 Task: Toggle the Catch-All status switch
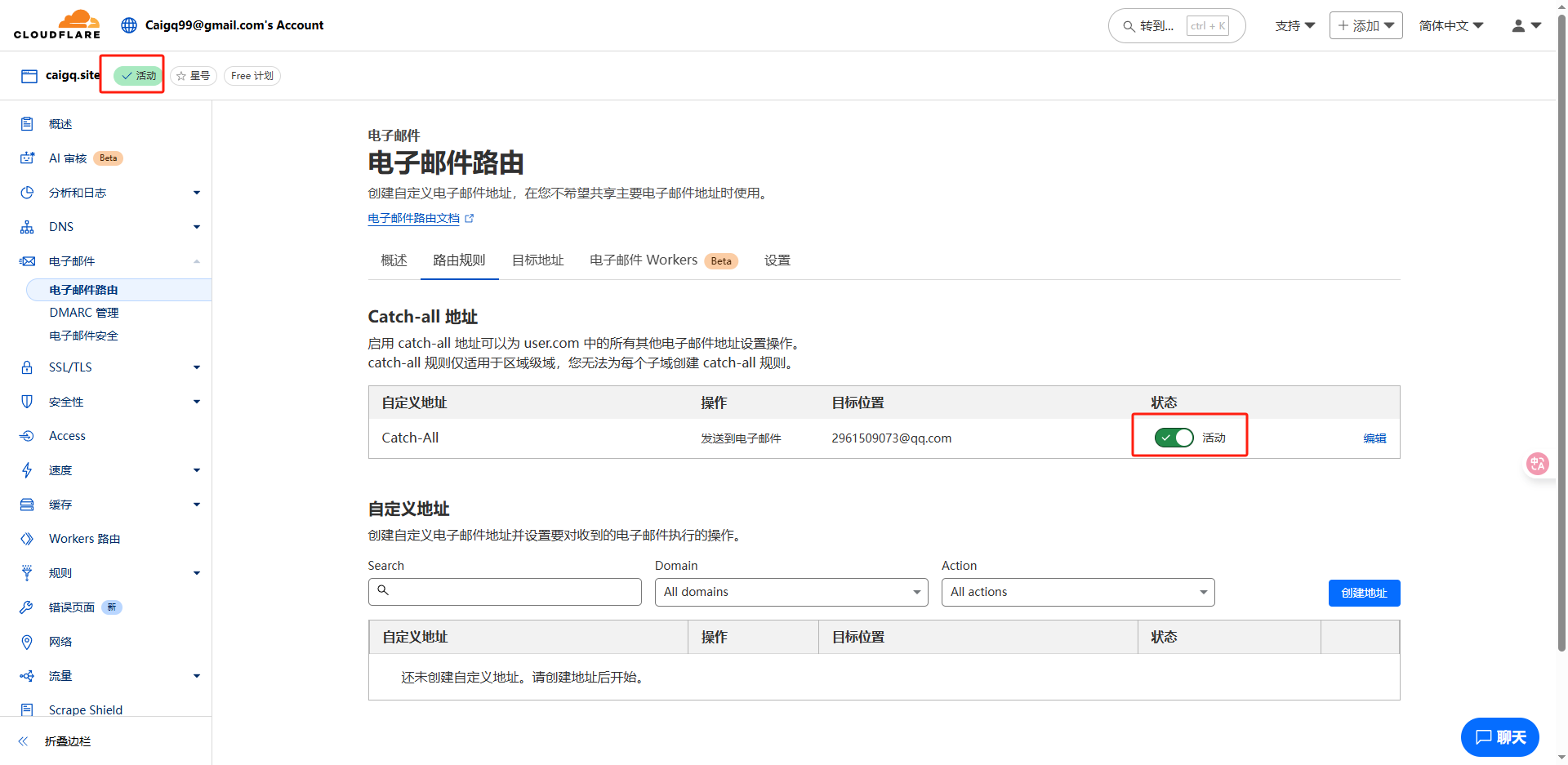1174,438
